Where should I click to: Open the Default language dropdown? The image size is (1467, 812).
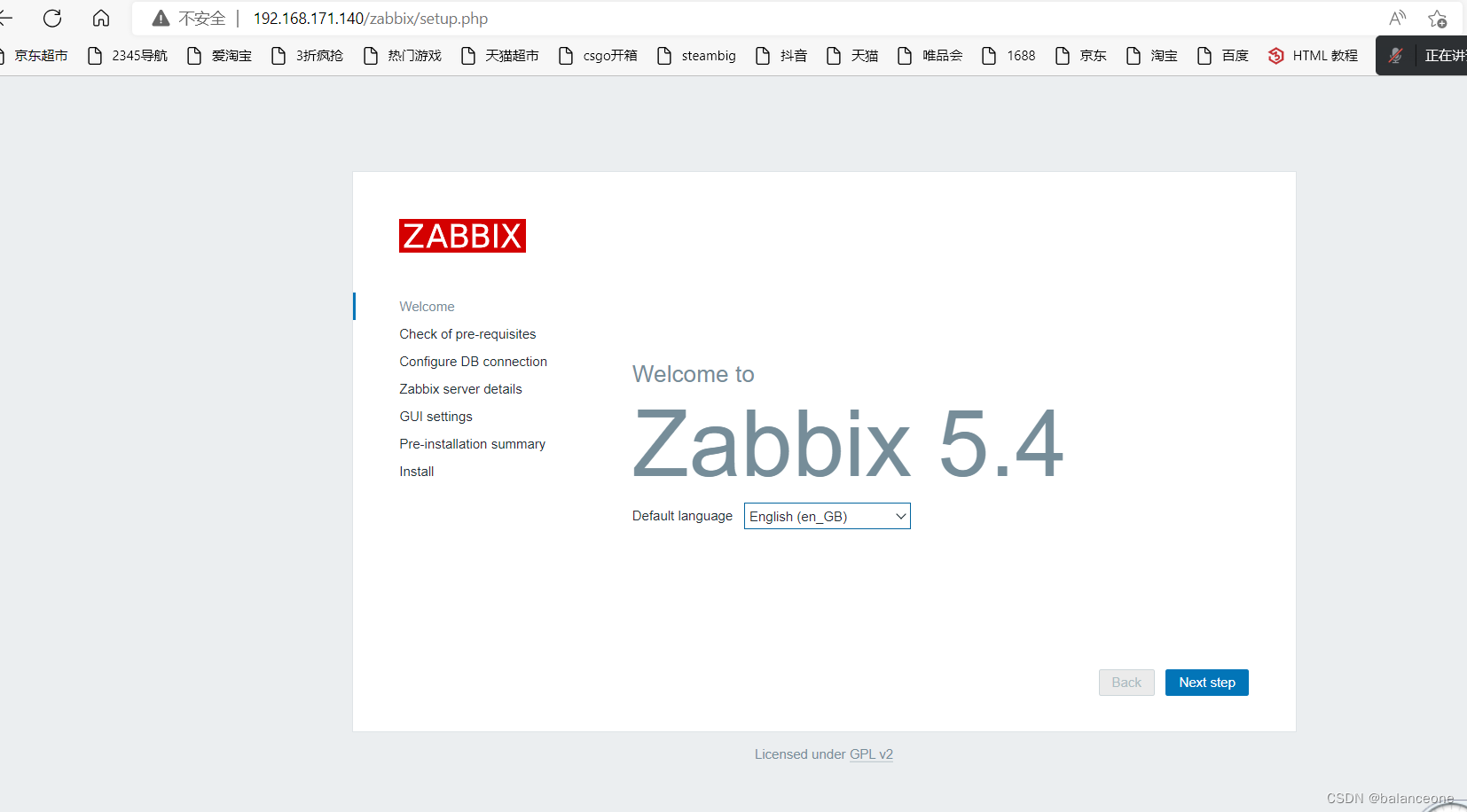point(828,516)
